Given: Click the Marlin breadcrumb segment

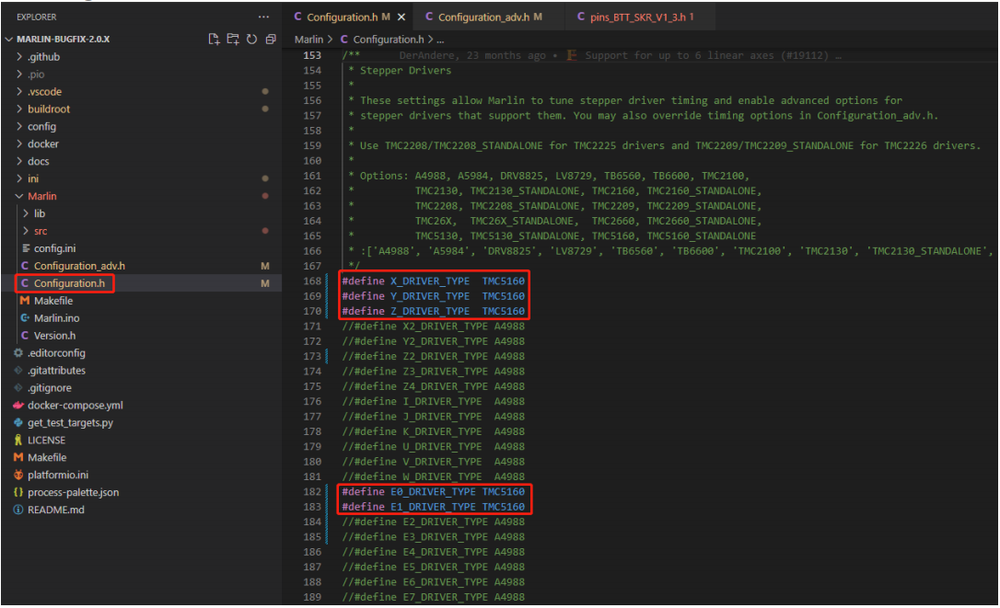Looking at the screenshot, I should (309, 39).
